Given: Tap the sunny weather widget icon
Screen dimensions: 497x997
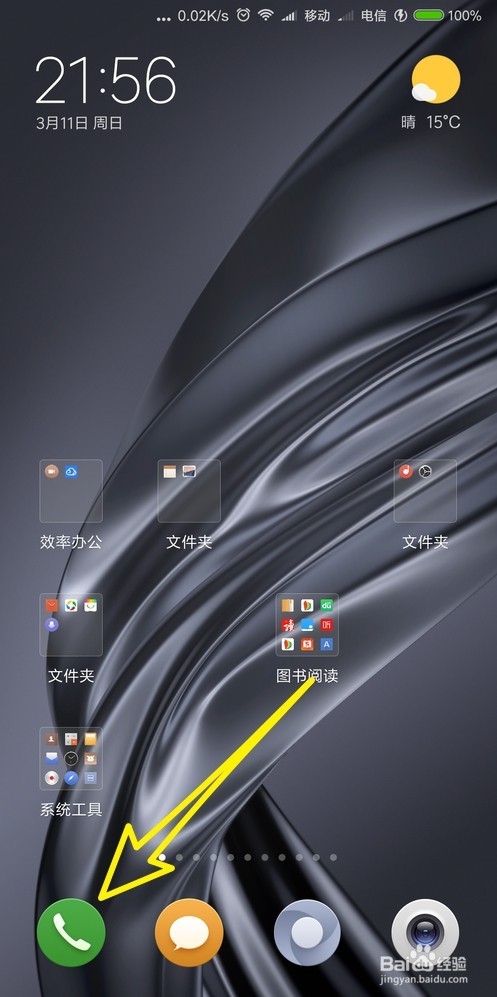Looking at the screenshot, I should (435, 79).
